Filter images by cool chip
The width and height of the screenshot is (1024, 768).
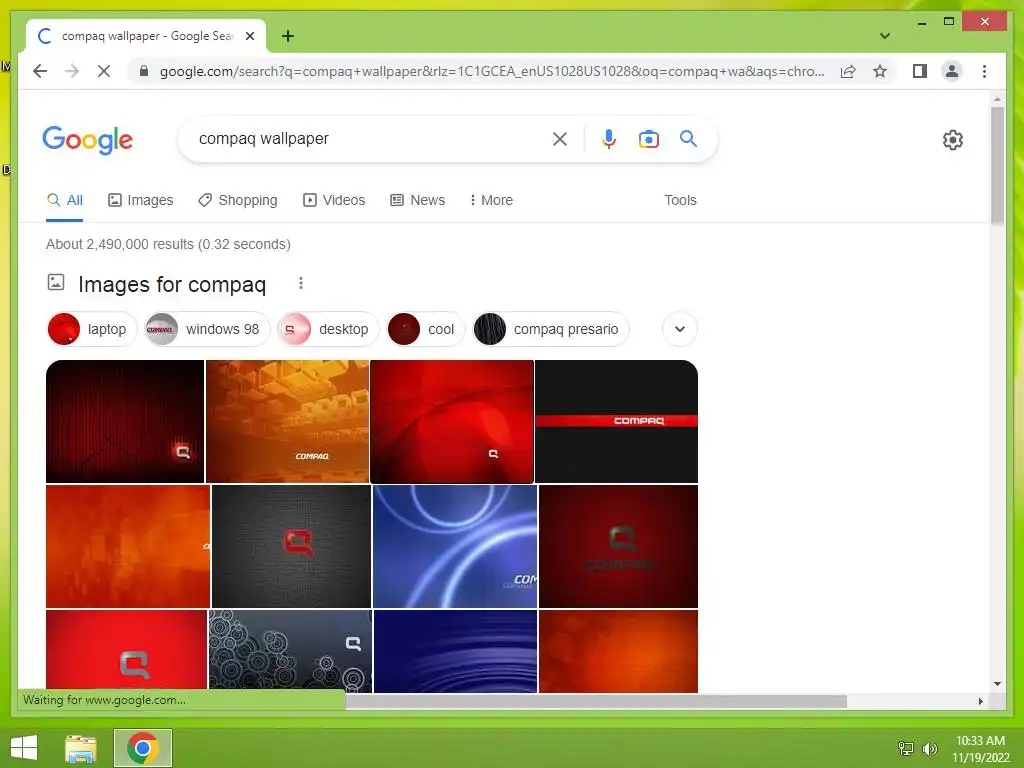pyautogui.click(x=426, y=329)
